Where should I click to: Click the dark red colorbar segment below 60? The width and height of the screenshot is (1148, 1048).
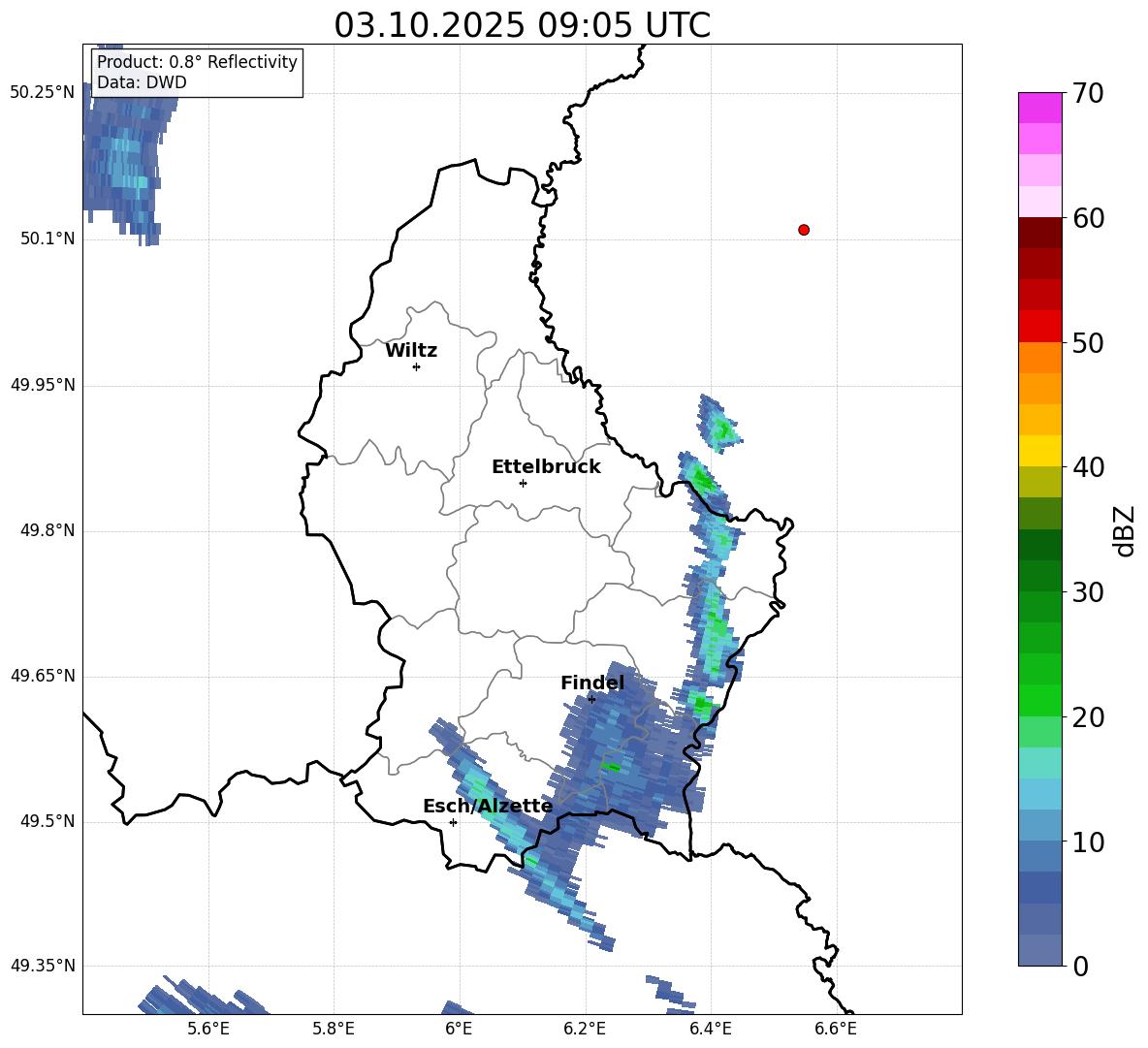pos(1039,233)
